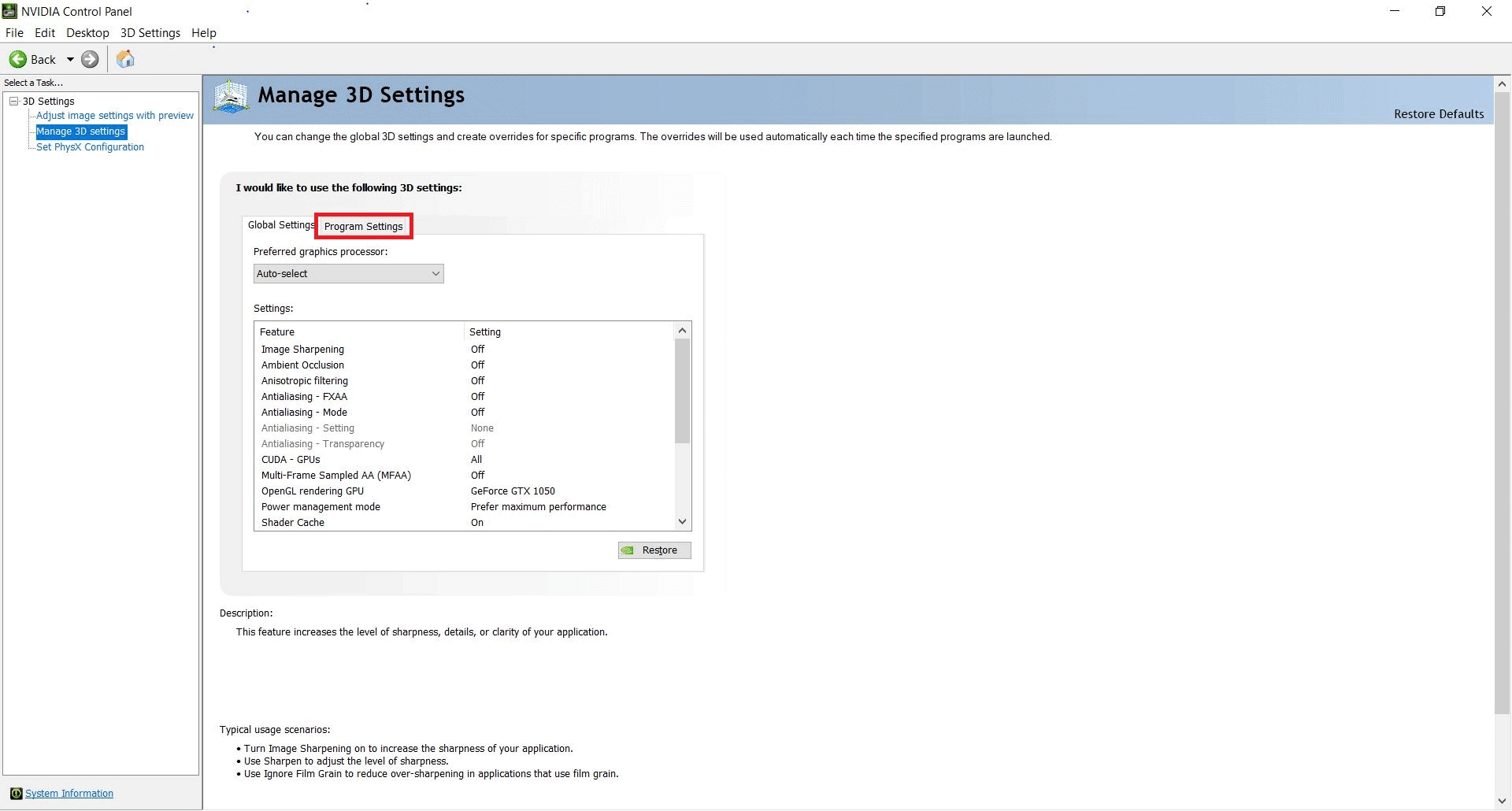The image size is (1512, 811).
Task: Open Preferred graphics processor dropdown
Action: [349, 273]
